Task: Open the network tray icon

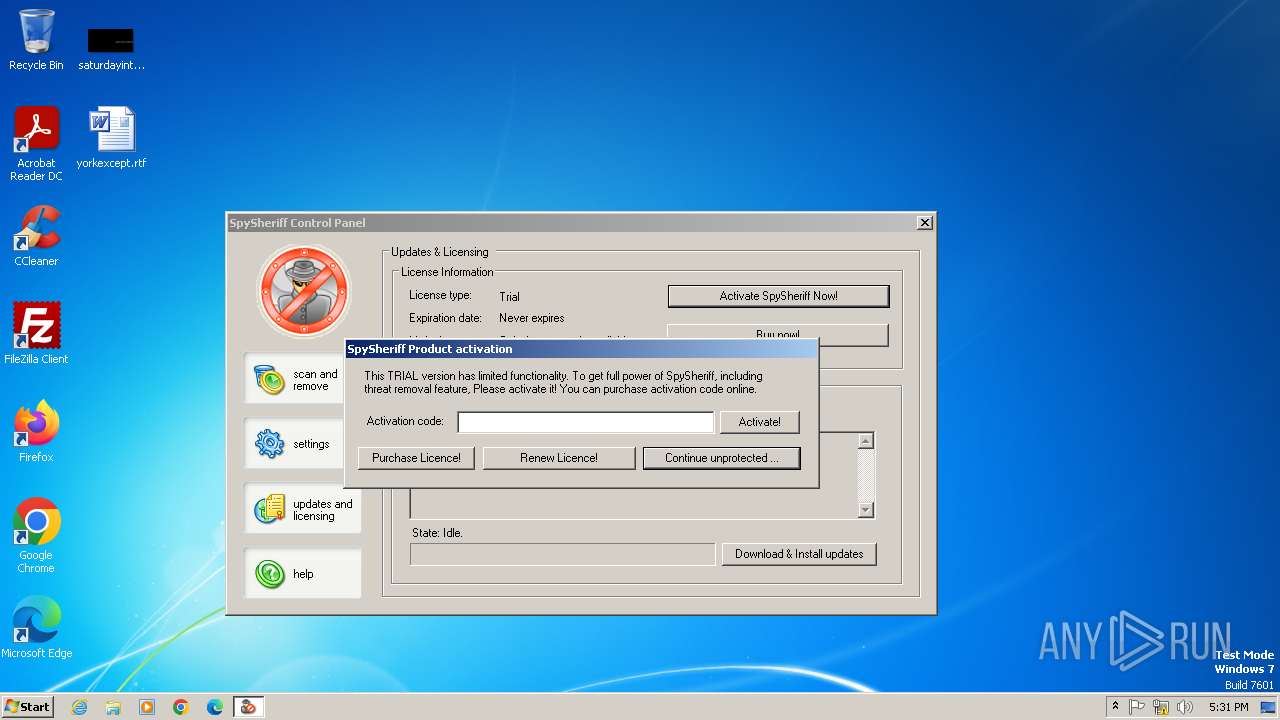Action: pos(1161,707)
